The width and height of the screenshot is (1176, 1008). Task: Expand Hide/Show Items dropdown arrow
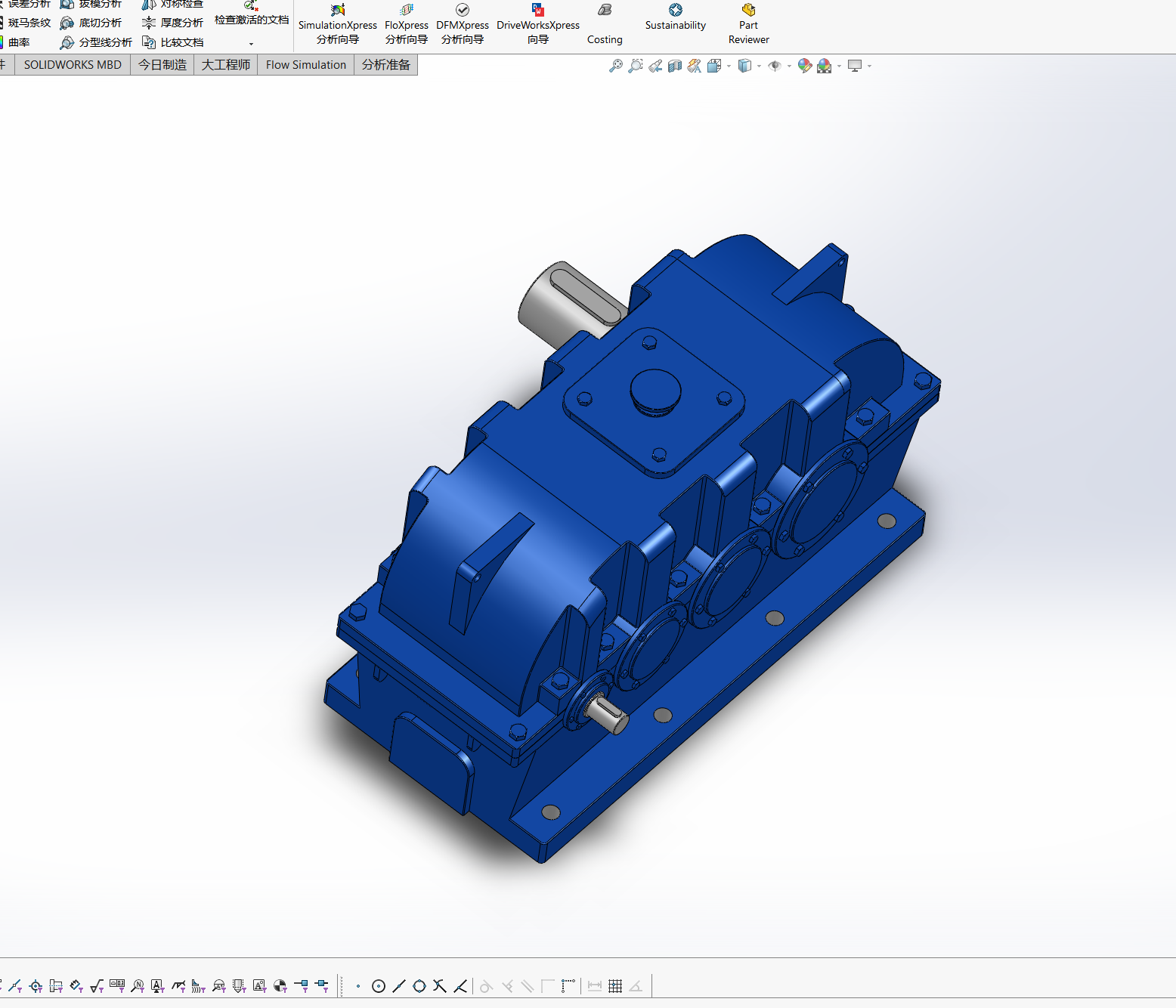point(789,66)
